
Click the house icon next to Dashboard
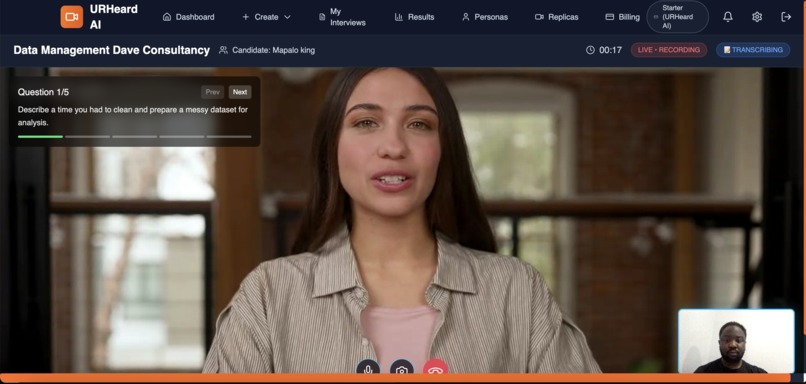[x=167, y=17]
